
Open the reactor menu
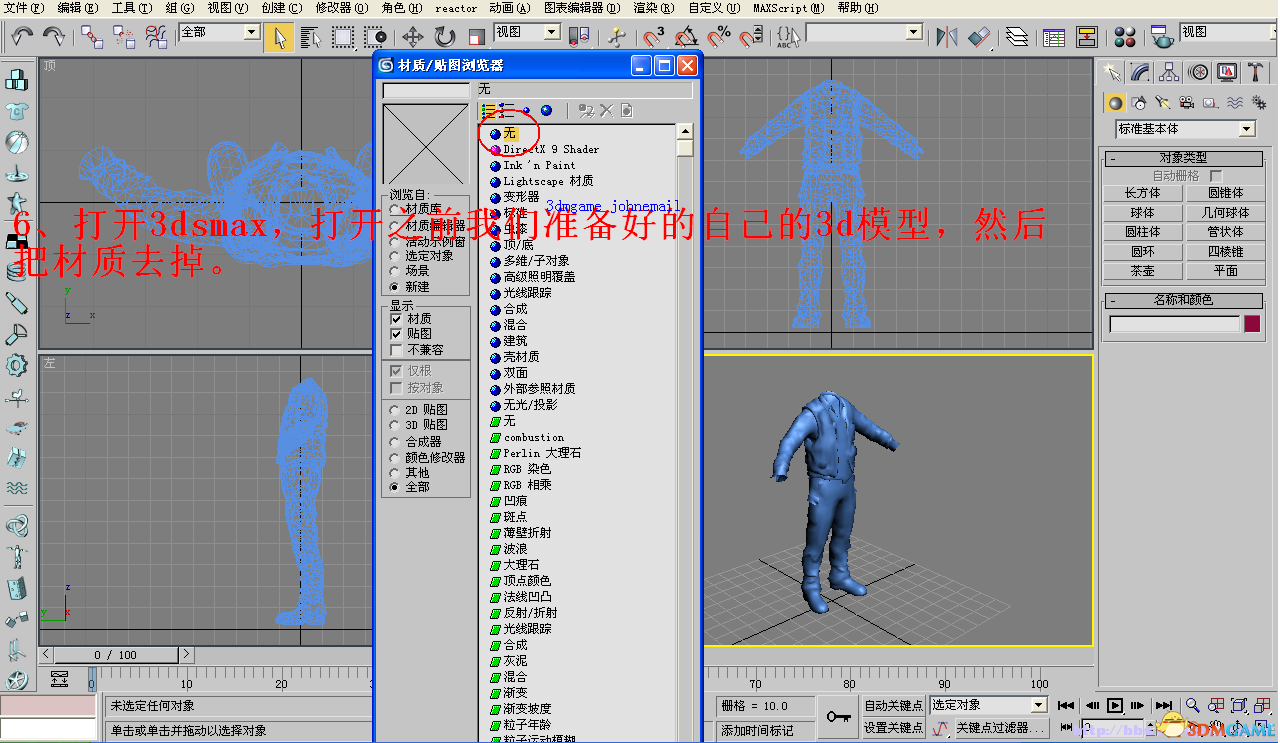pos(456,8)
